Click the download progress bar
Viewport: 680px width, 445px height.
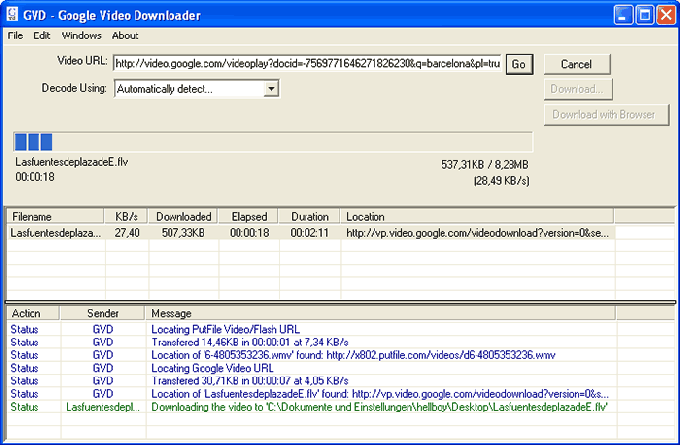[x=273, y=142]
